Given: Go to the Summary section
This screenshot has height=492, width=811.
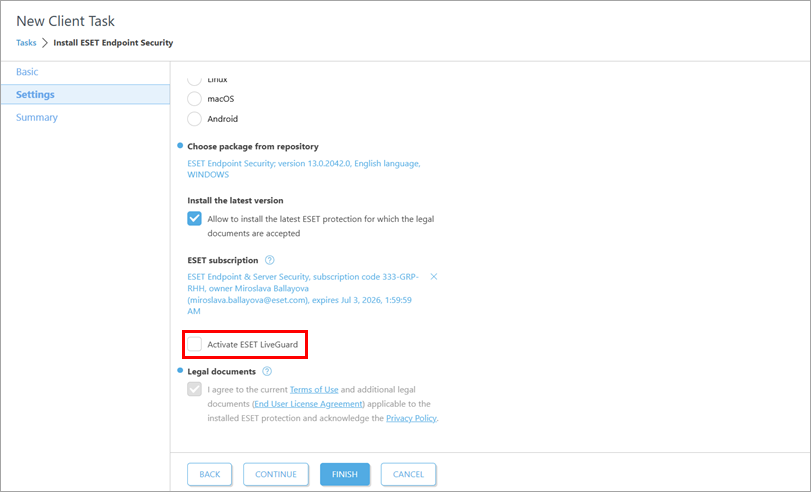Looking at the screenshot, I should 37,118.
